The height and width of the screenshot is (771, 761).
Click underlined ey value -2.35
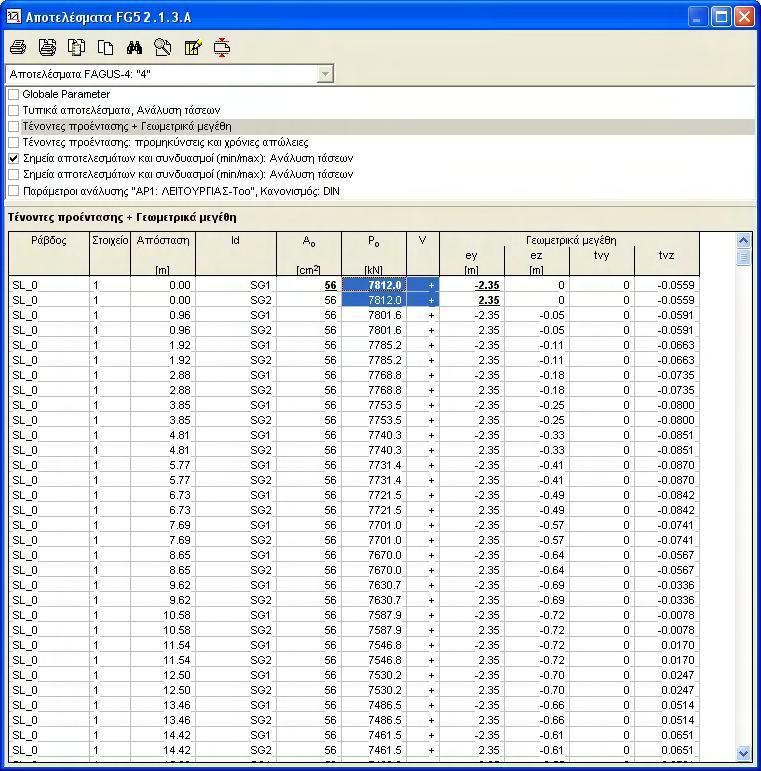(x=487, y=285)
